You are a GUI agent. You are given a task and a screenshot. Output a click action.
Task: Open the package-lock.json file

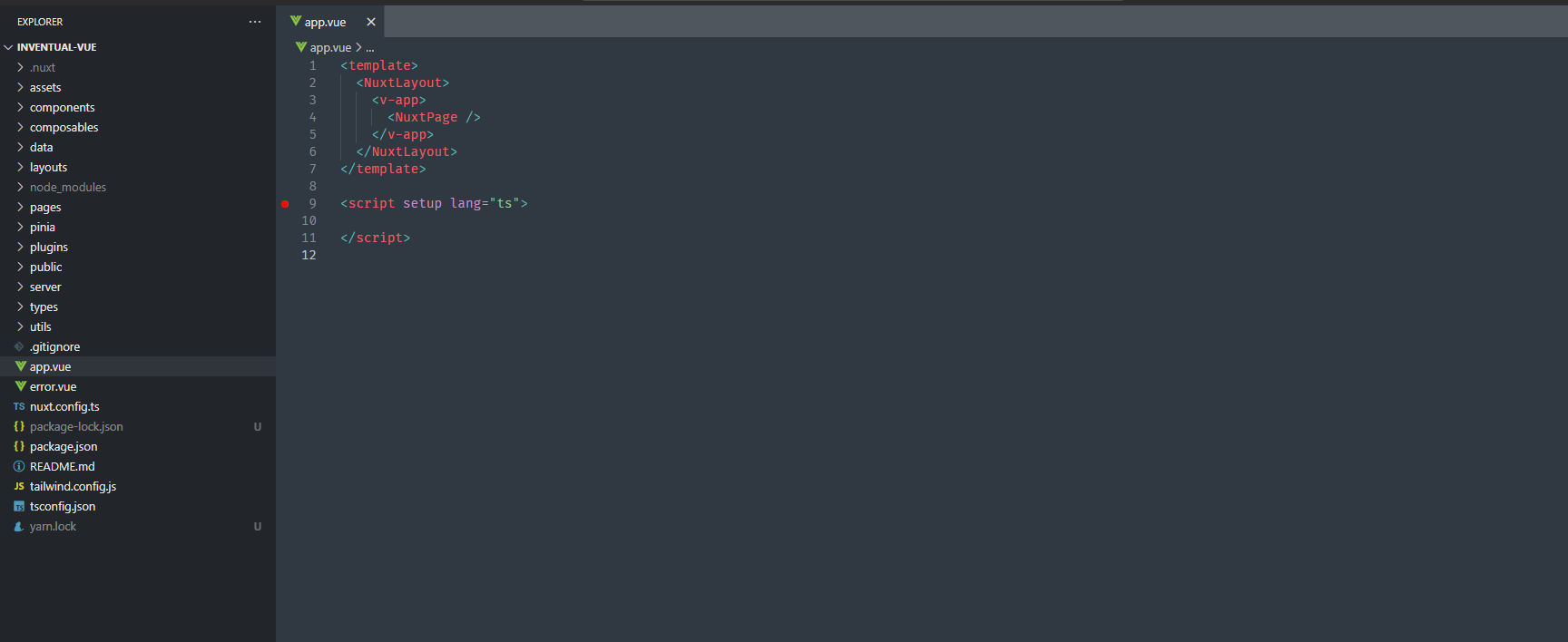[x=76, y=426]
